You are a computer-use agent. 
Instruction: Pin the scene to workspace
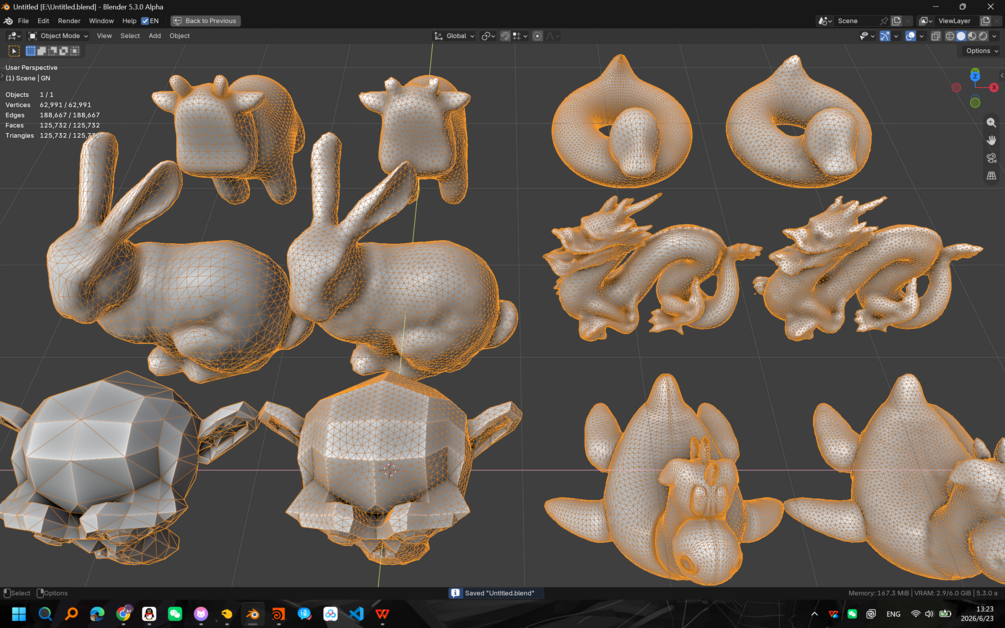pos(884,21)
